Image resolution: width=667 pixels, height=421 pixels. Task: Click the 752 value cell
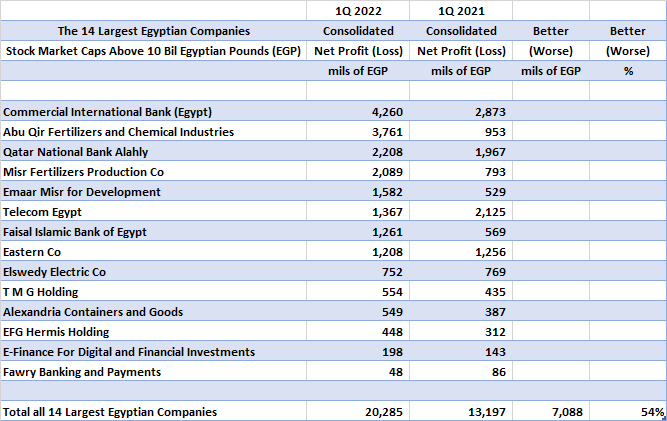coord(358,271)
